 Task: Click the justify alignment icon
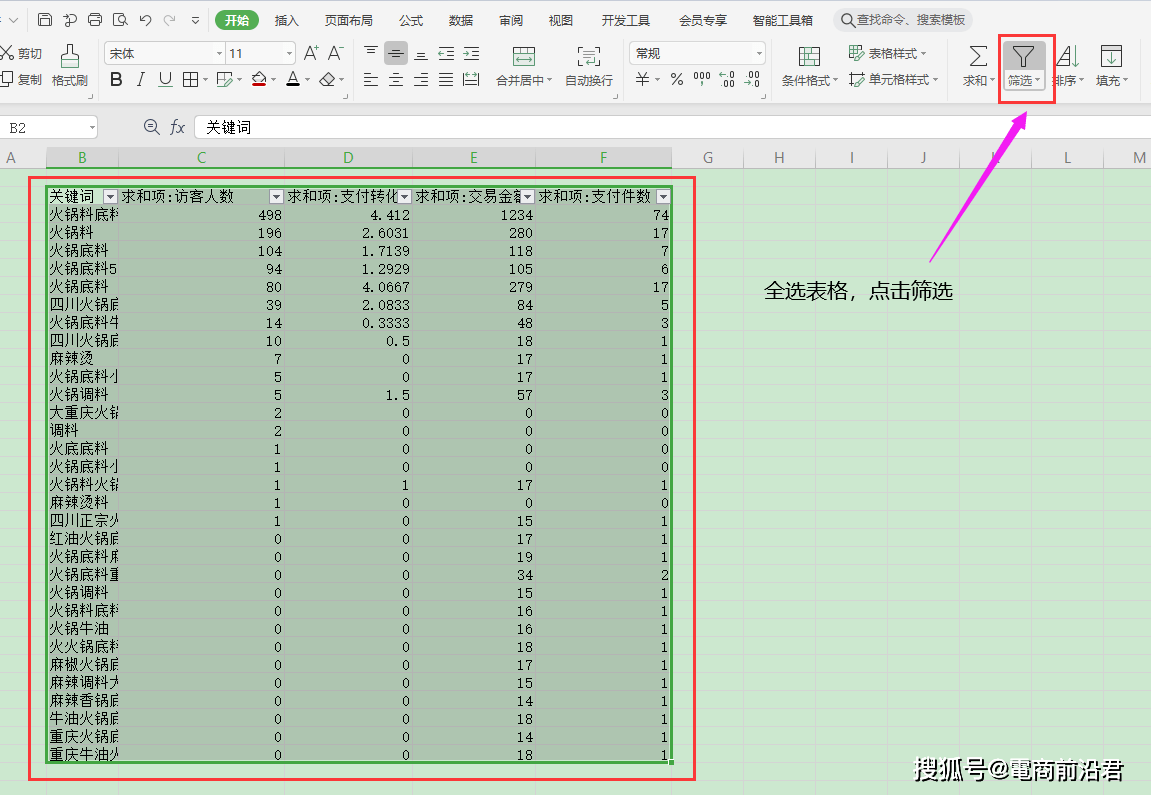[x=446, y=79]
